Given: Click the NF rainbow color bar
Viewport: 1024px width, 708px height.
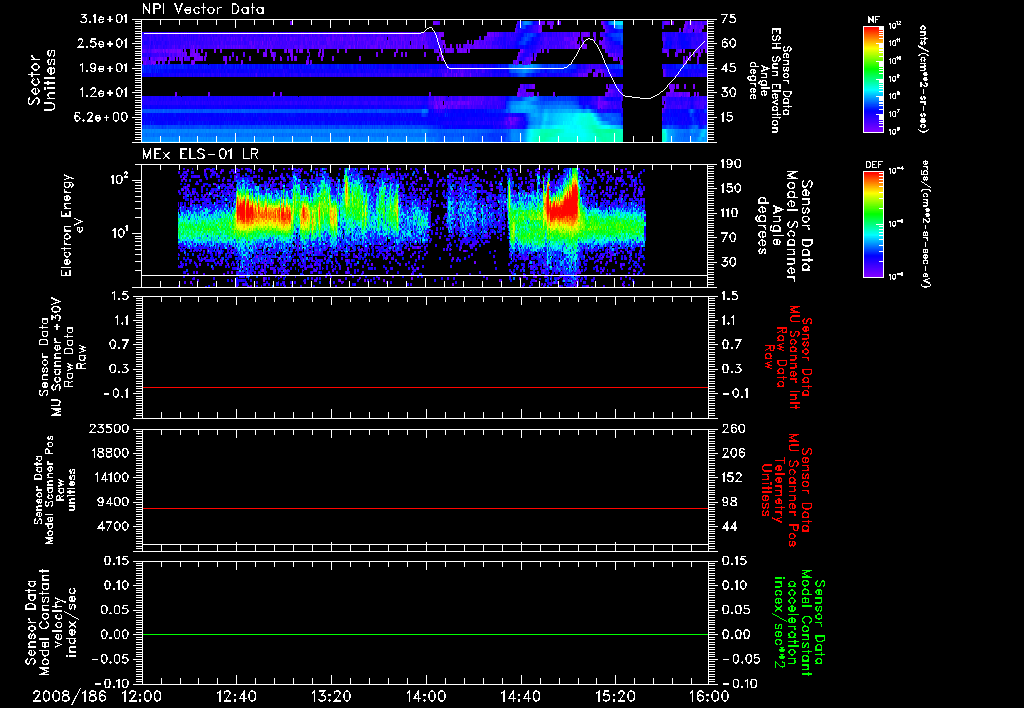Looking at the screenshot, I should click(873, 78).
